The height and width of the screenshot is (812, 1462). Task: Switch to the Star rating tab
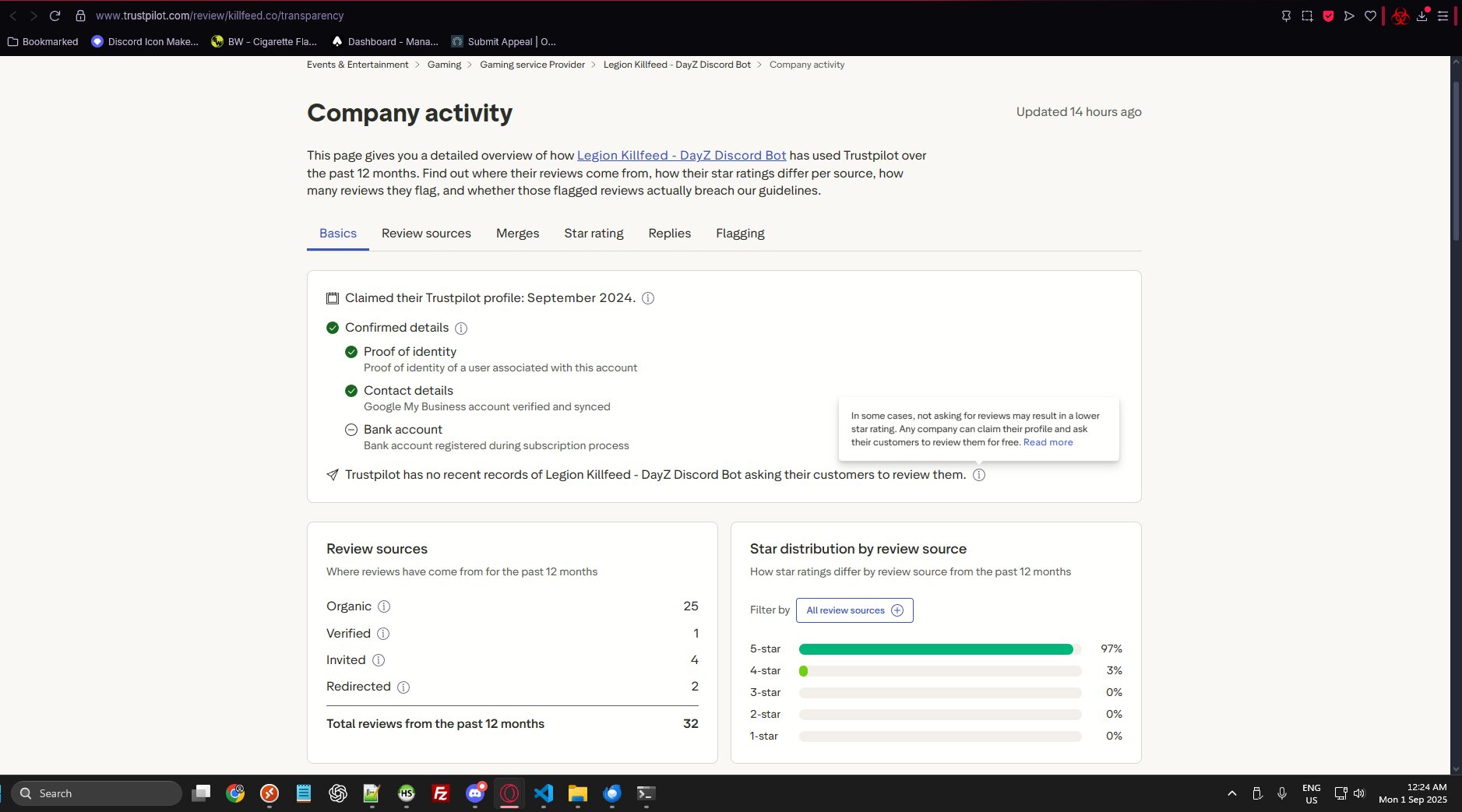(x=594, y=234)
